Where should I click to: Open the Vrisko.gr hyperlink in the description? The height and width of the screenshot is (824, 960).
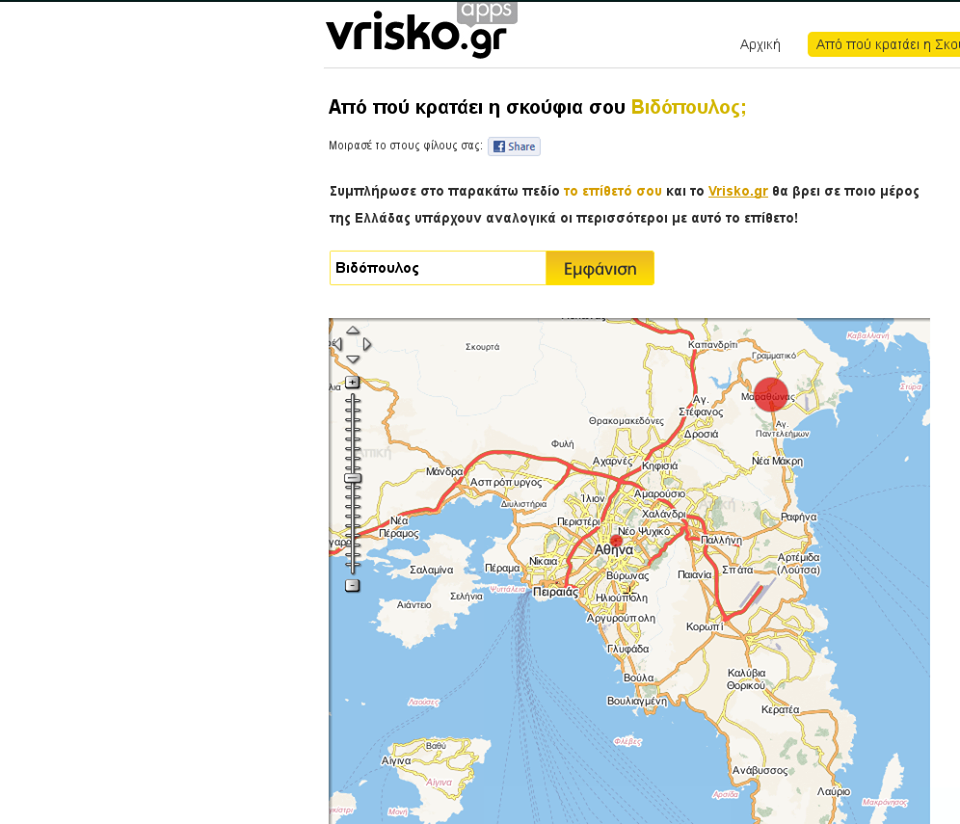[x=738, y=191]
